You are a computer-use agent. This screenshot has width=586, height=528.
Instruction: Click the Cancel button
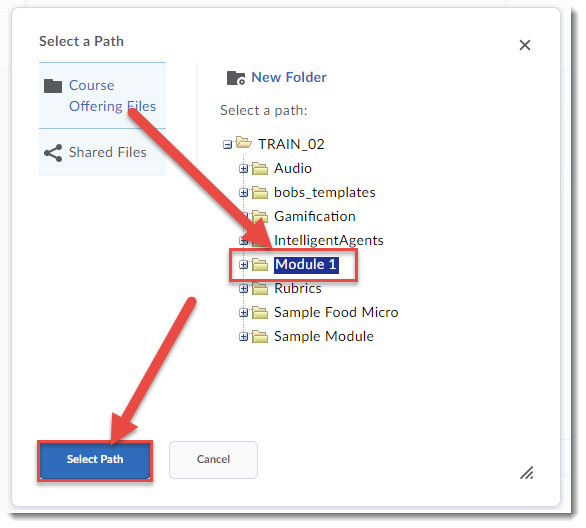pos(213,460)
